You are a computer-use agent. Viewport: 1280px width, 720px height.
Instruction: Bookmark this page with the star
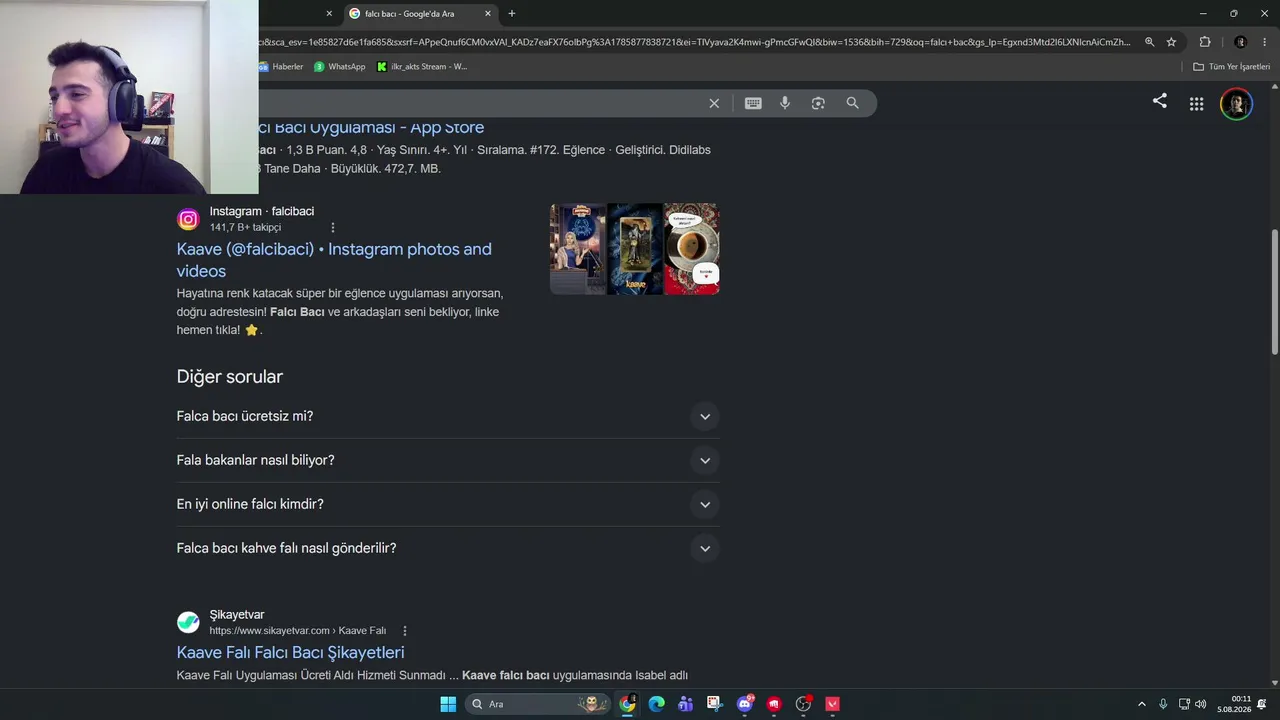1171,42
